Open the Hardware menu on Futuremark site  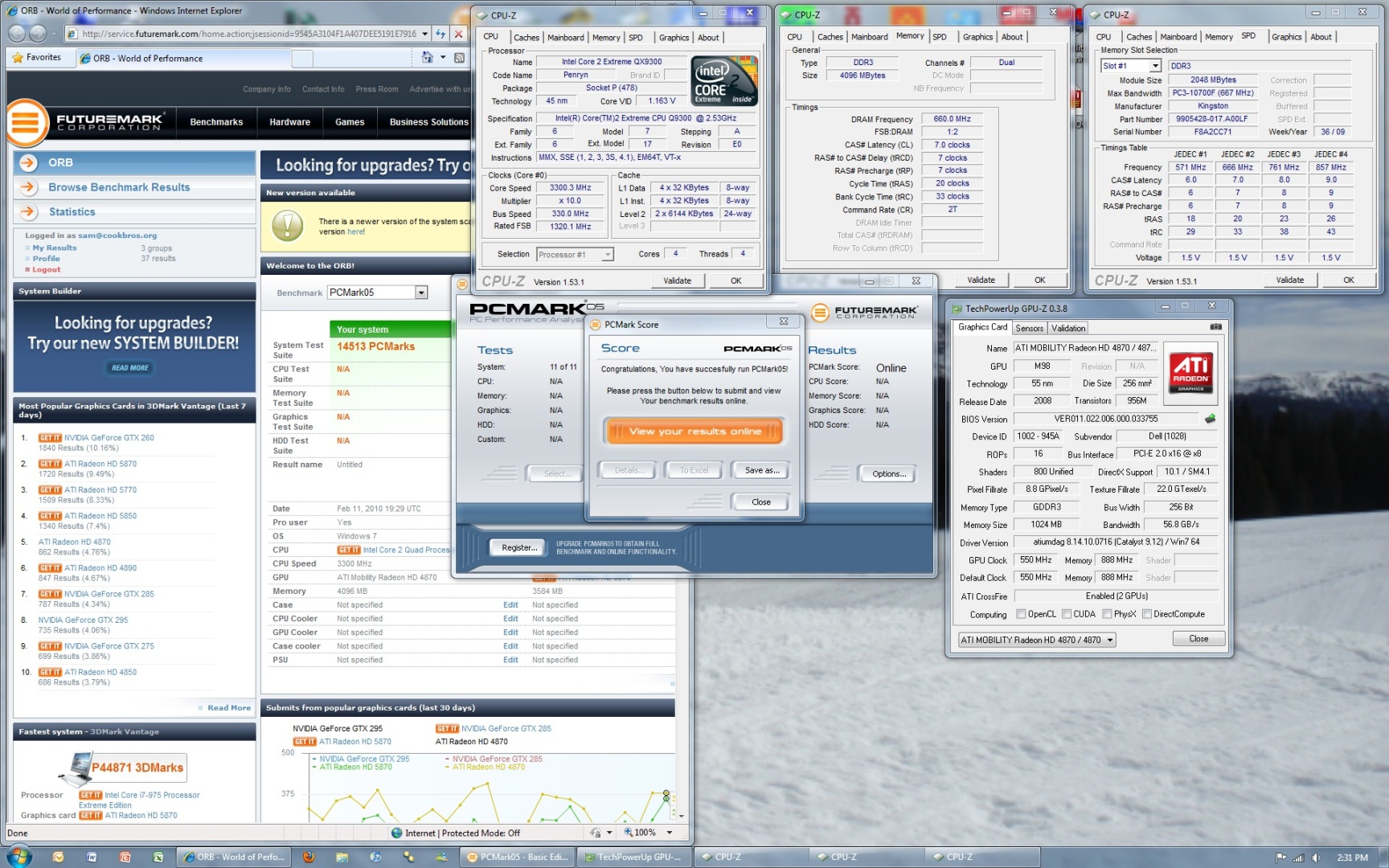tap(289, 122)
